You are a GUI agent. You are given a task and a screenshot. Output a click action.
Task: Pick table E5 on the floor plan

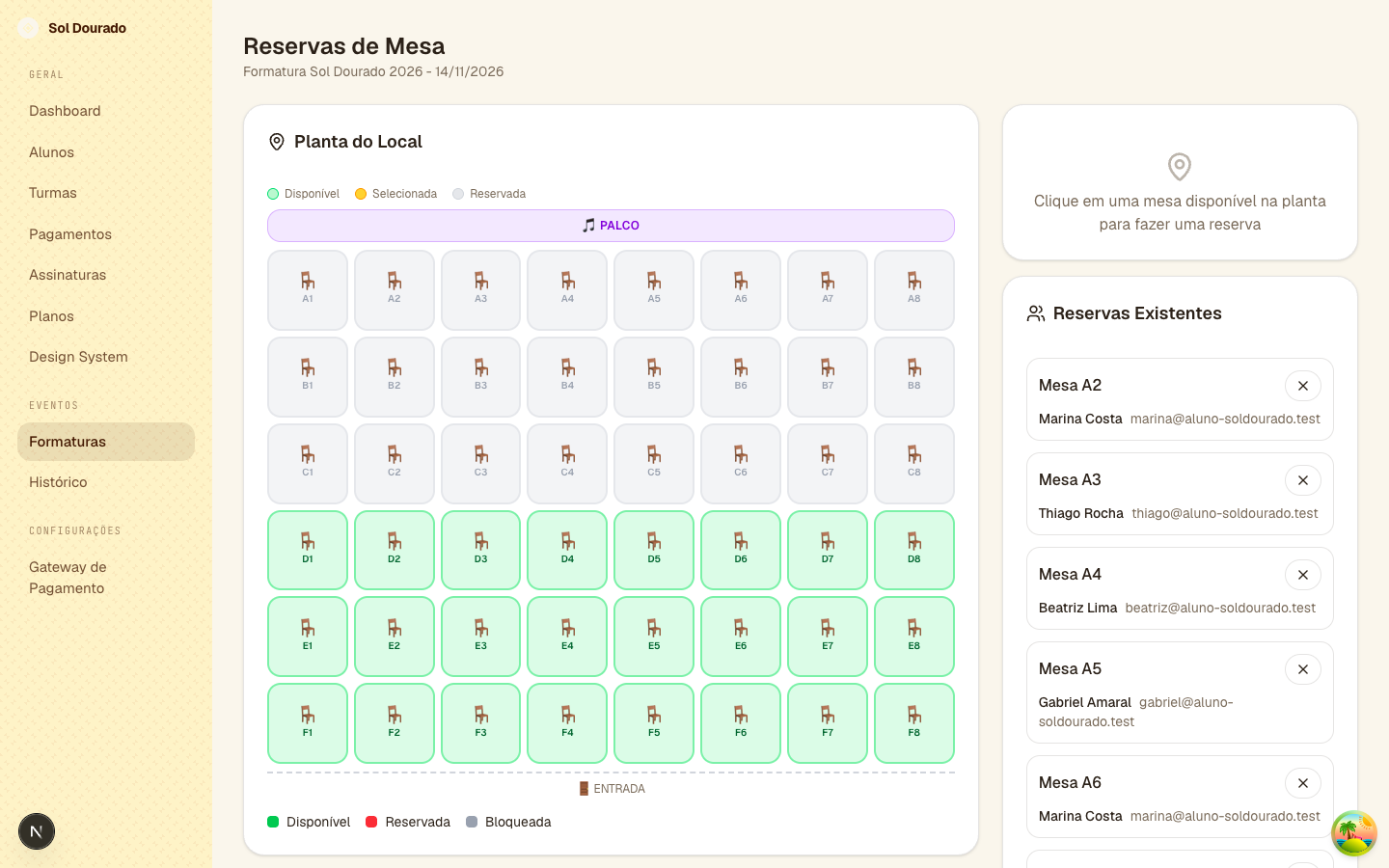654,637
